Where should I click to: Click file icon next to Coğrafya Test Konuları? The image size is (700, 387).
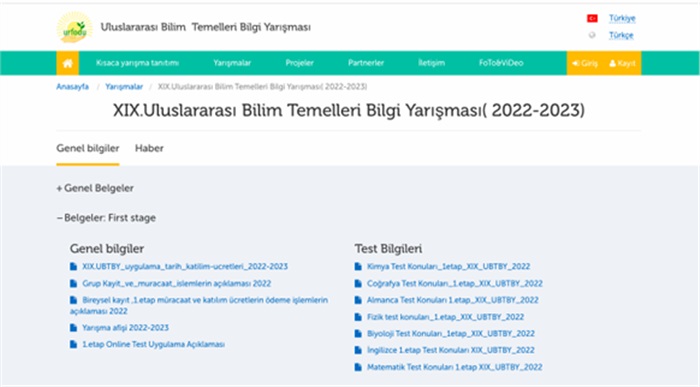358,283
